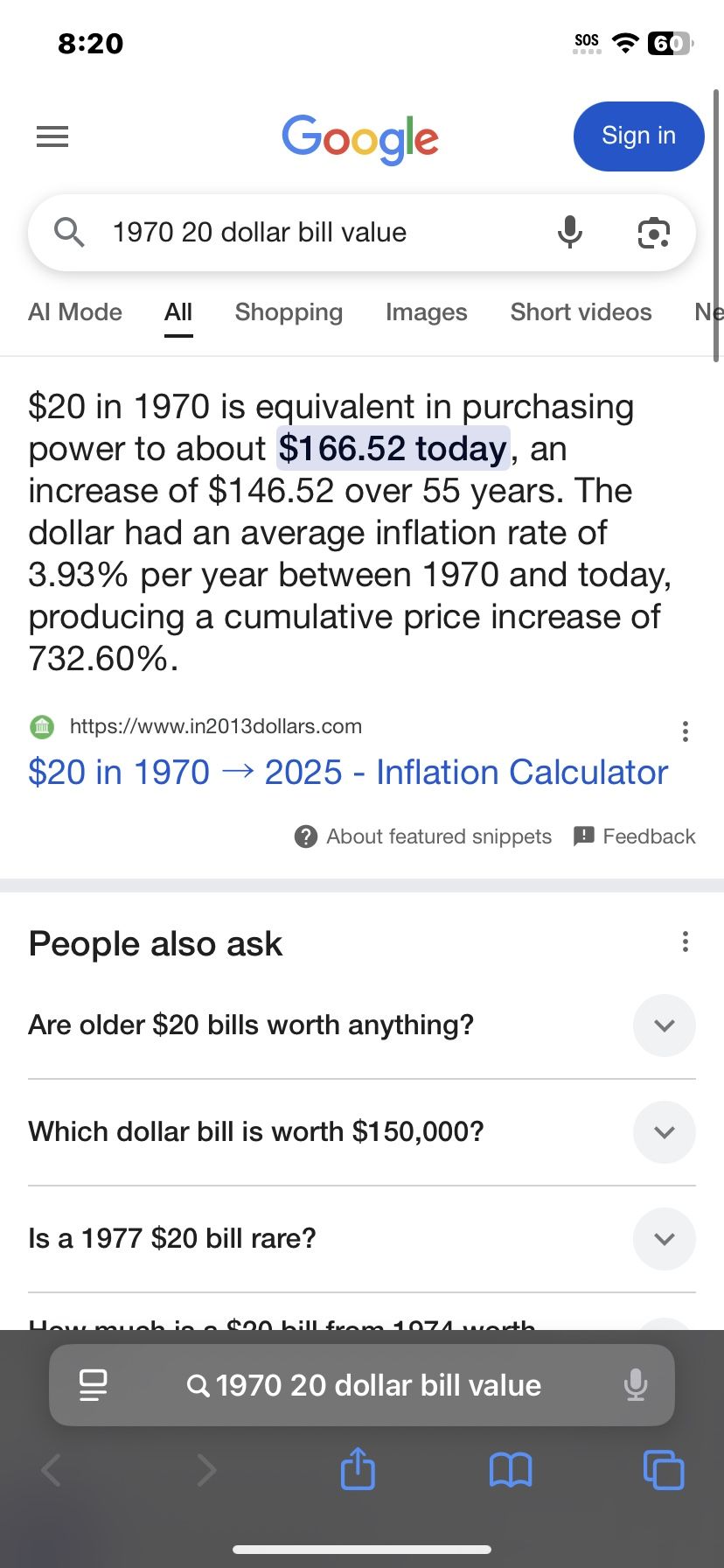Tap the Safari address bar microphone
The width and height of the screenshot is (724, 1568).
point(636,1385)
